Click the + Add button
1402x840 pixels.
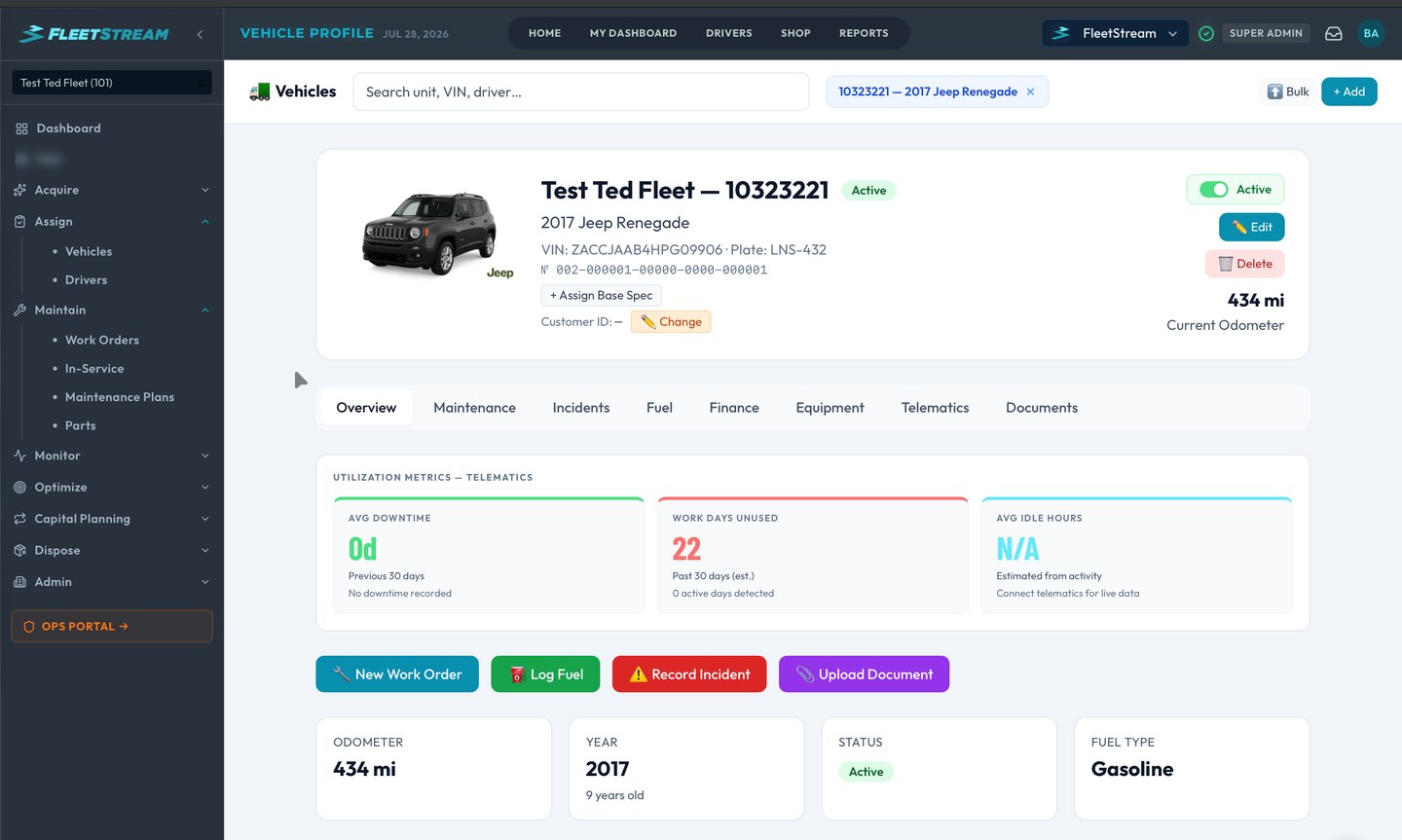[x=1349, y=91]
